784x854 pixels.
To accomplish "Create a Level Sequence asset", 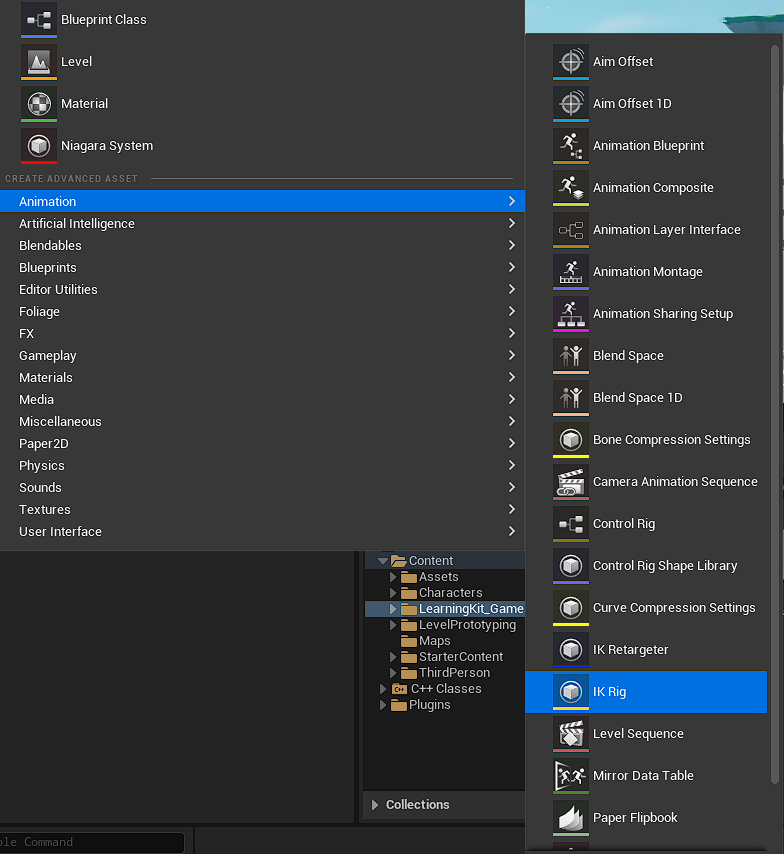I will (x=646, y=733).
